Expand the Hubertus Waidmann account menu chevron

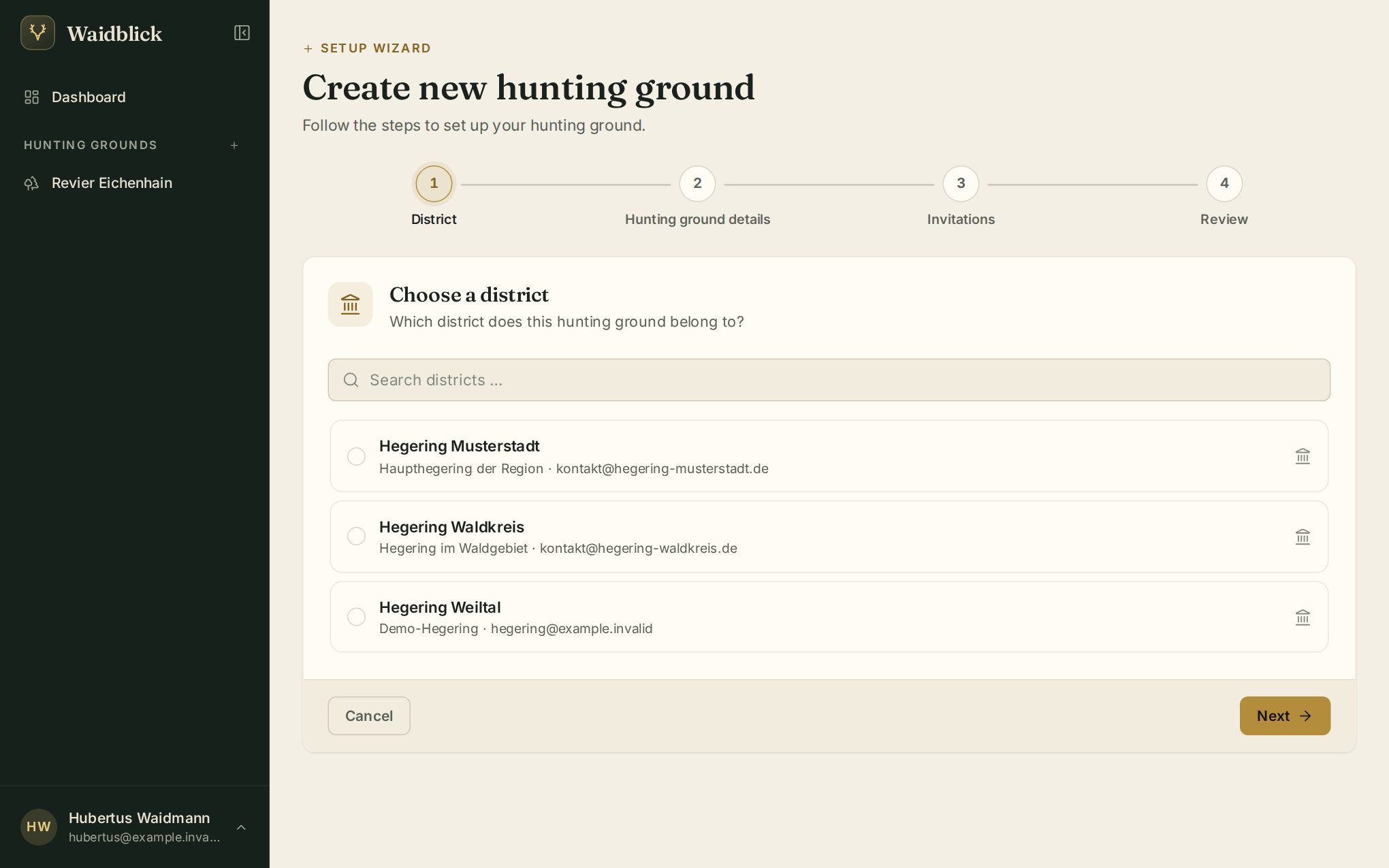[241, 827]
